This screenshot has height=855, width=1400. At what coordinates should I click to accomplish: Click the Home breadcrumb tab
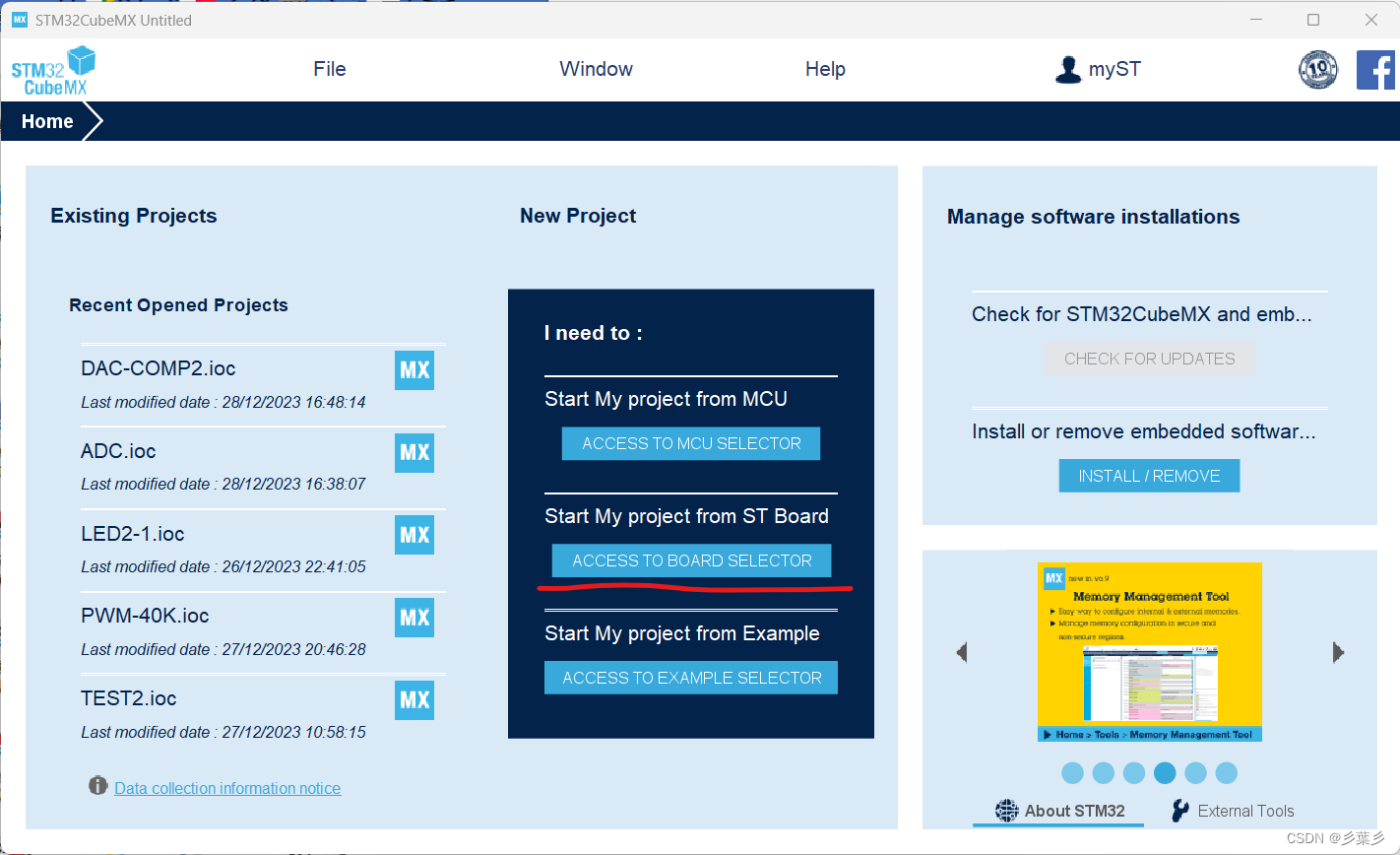47,121
